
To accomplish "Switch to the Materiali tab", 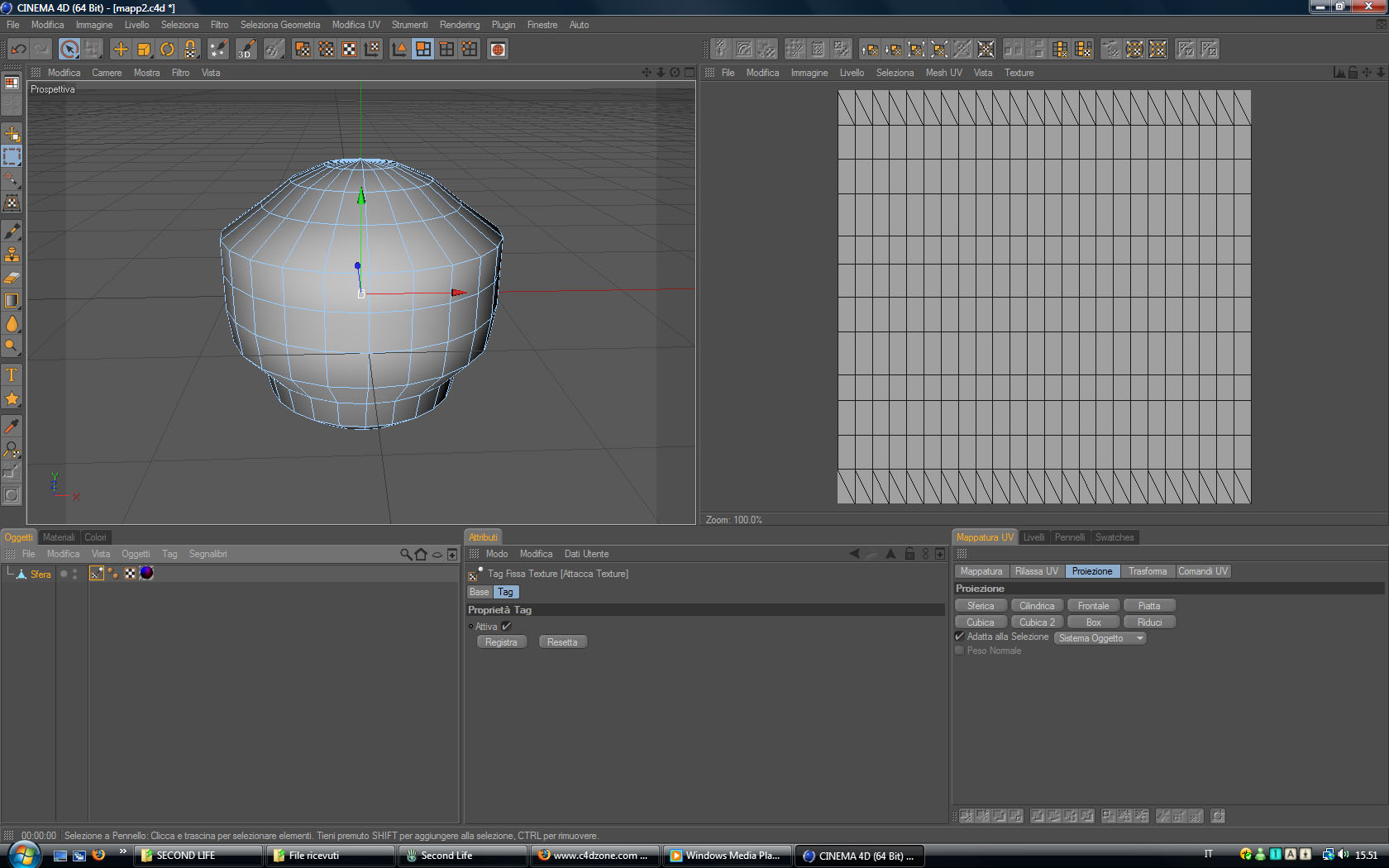I will click(59, 537).
